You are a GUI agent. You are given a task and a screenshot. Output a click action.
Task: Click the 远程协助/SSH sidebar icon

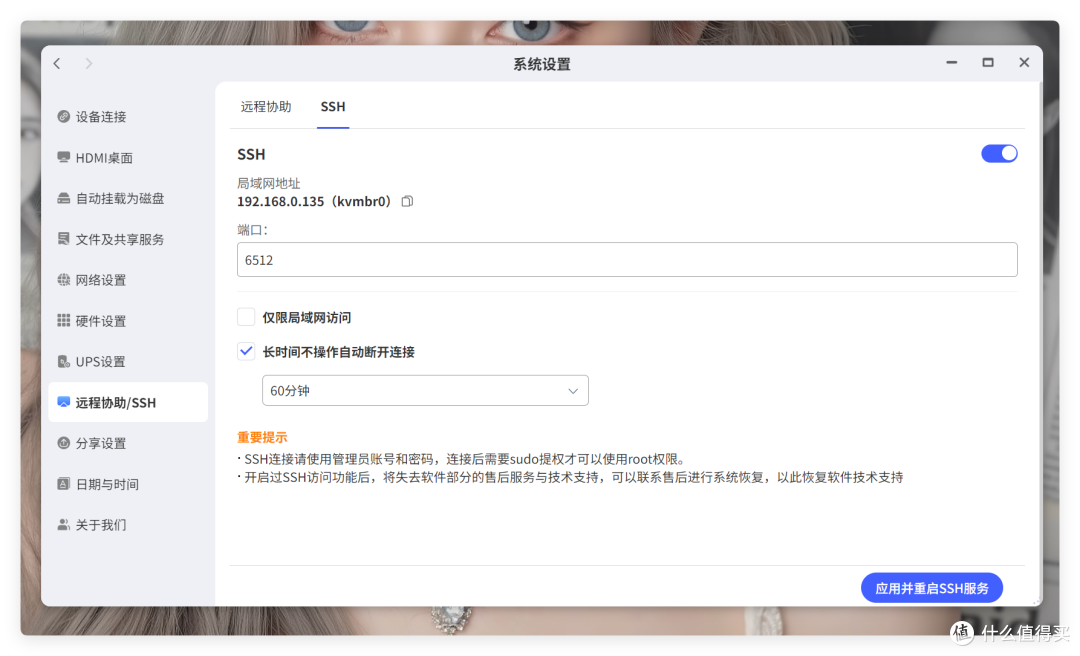click(x=63, y=402)
